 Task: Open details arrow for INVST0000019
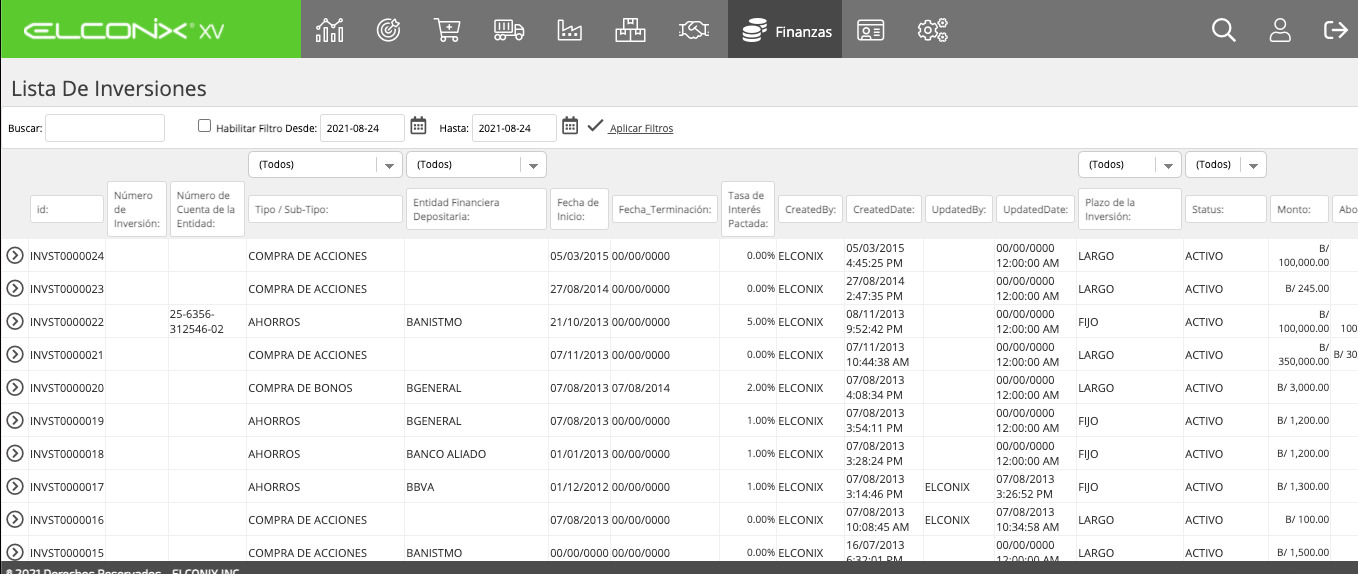tap(15, 420)
